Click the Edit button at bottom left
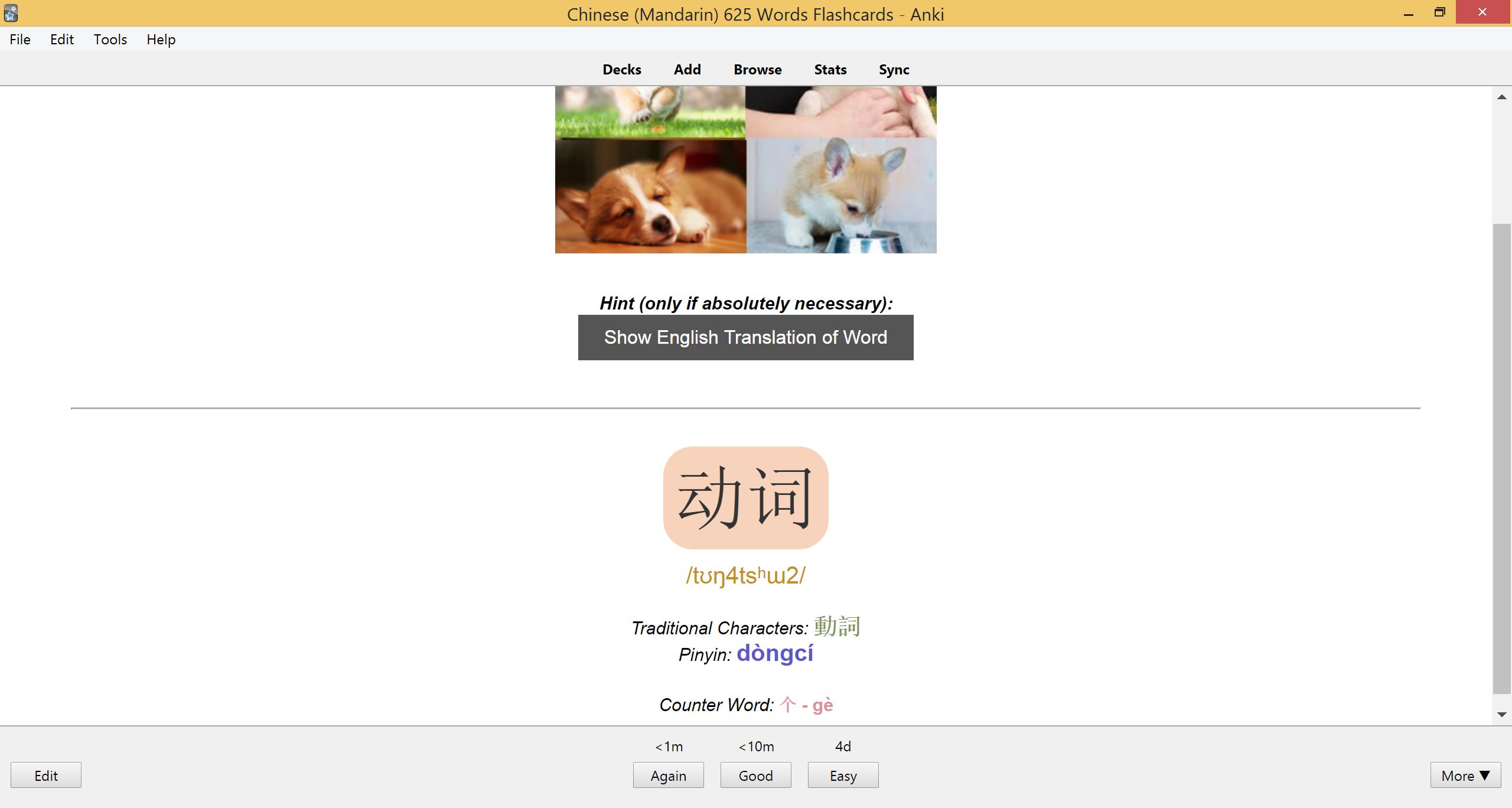1512x808 pixels. click(x=46, y=775)
